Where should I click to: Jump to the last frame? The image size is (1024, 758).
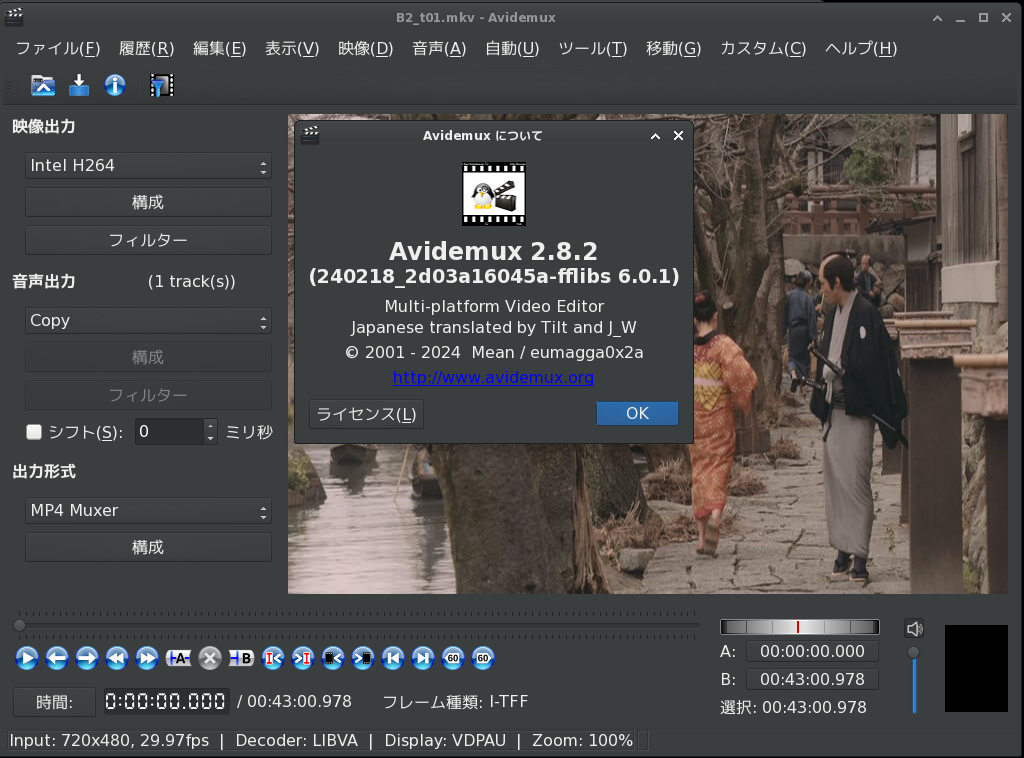(423, 658)
